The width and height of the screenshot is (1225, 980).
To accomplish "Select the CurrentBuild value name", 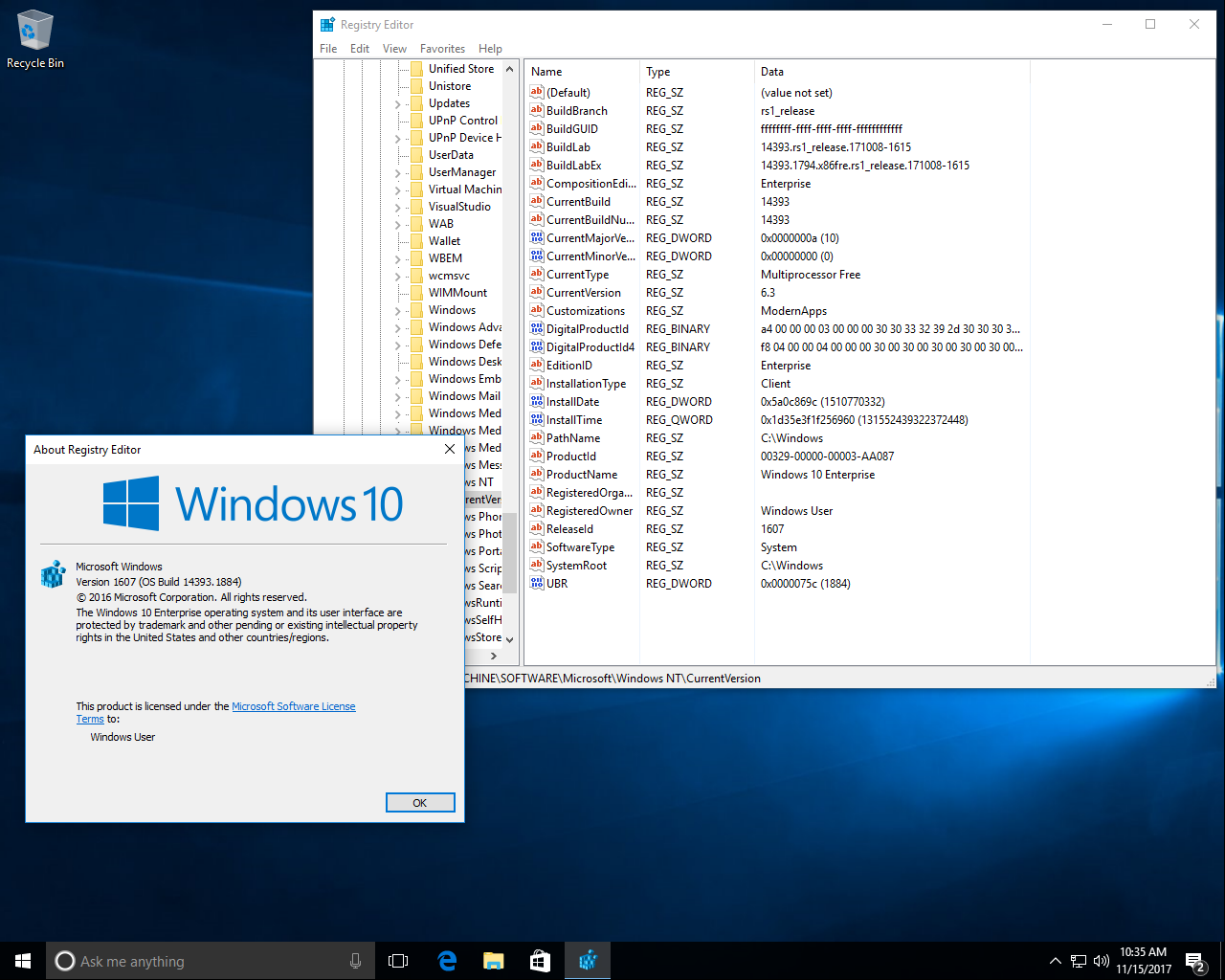I will (578, 201).
